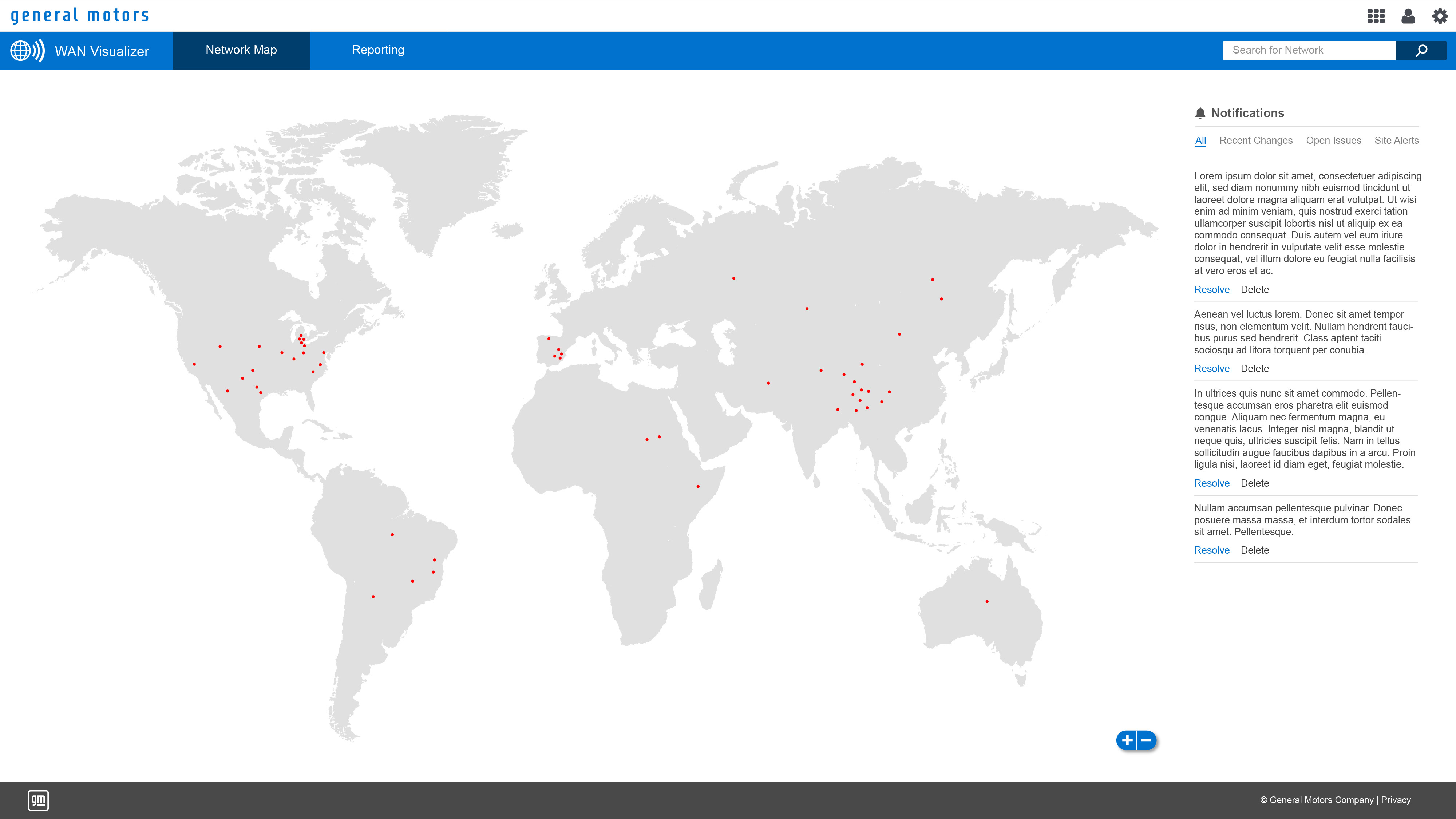Open the Privacy page link

(1395, 800)
